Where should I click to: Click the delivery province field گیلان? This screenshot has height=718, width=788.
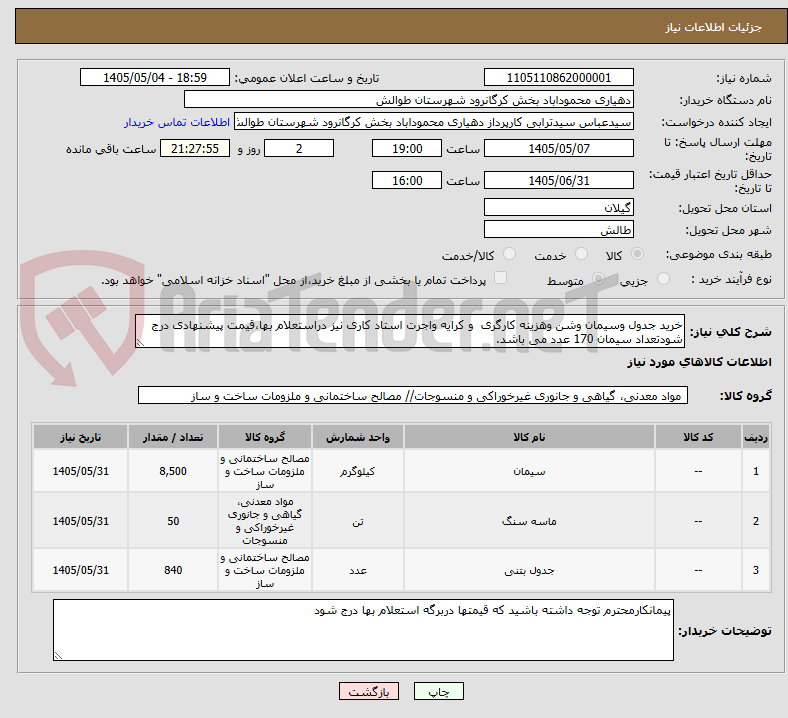click(558, 207)
